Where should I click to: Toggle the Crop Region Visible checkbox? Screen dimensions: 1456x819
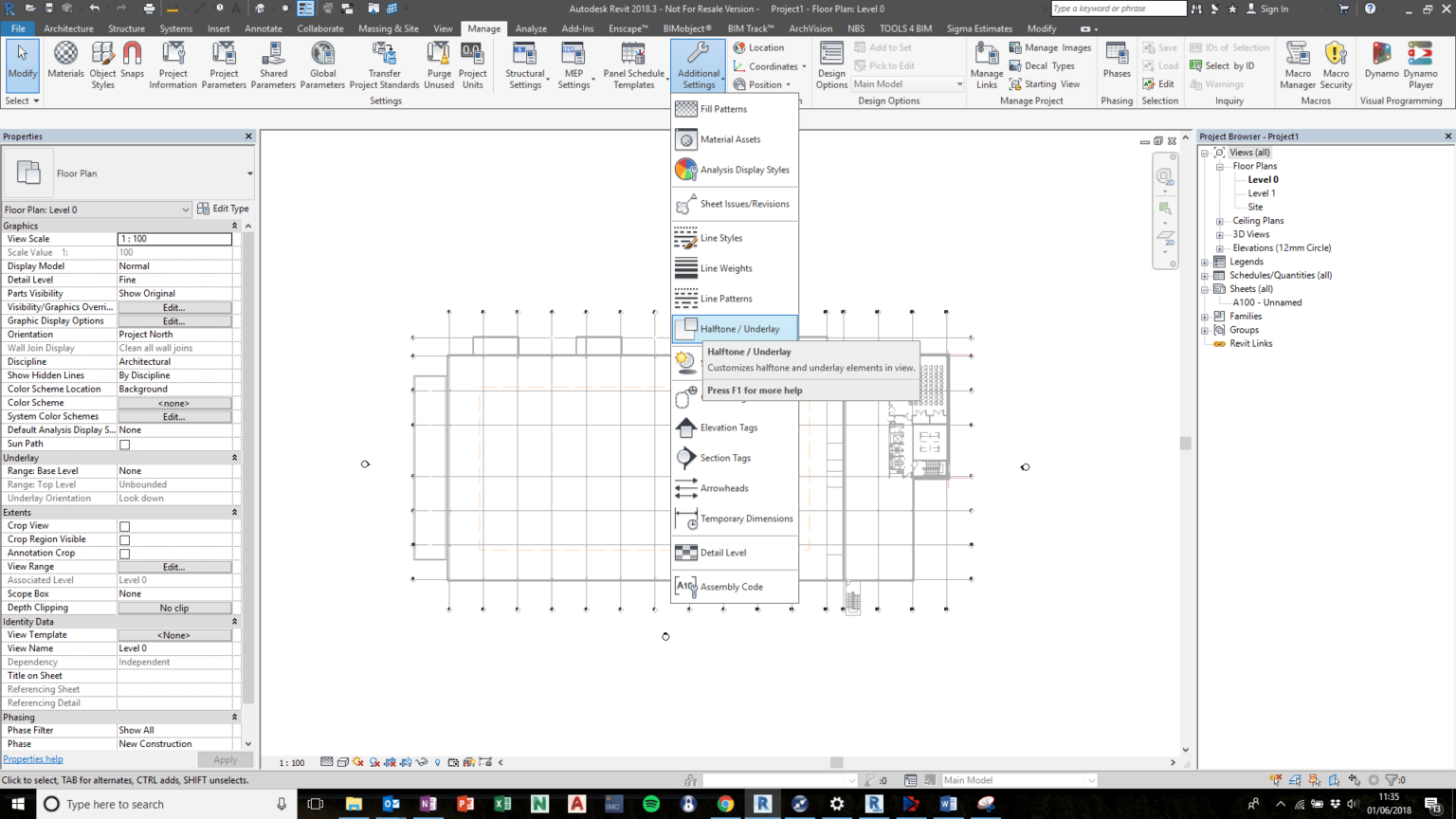(124, 539)
